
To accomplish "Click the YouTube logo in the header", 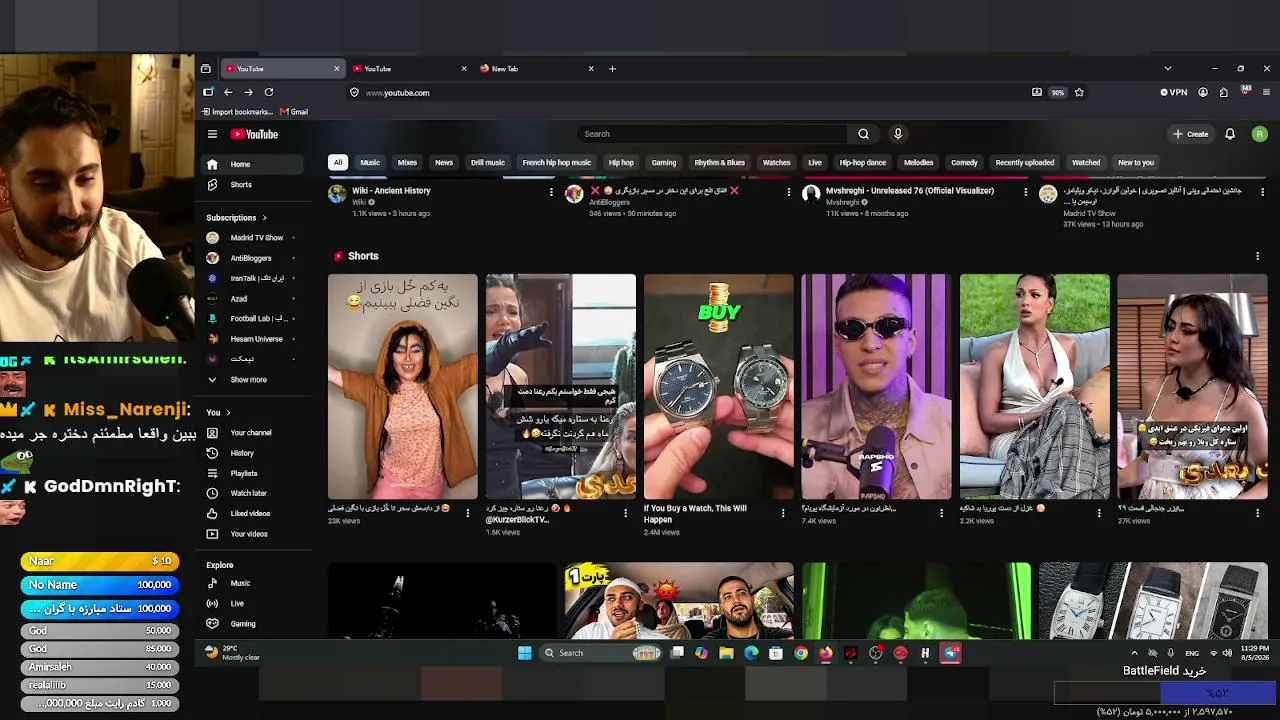I will point(254,134).
